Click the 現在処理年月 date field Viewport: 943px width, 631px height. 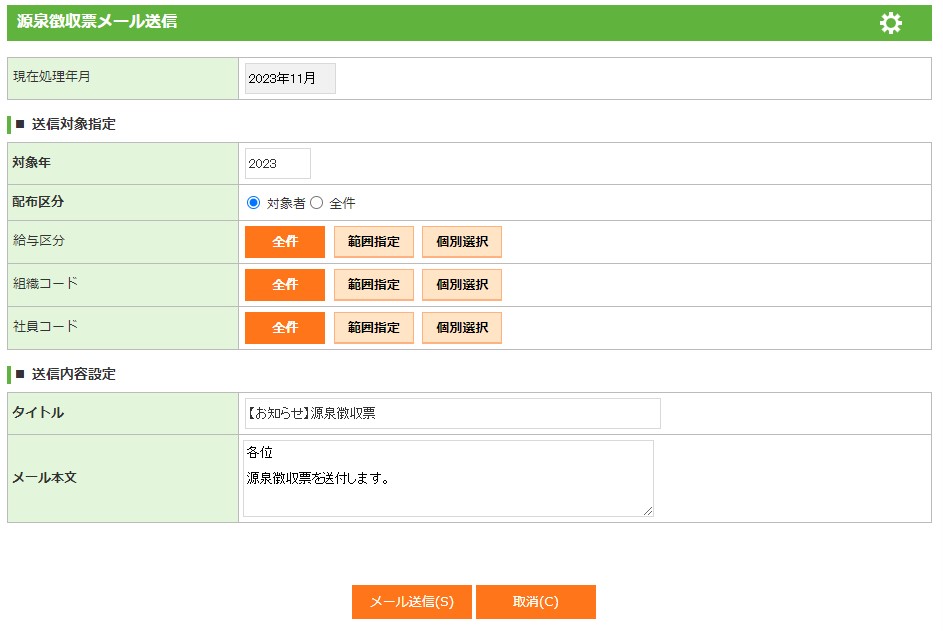pos(290,79)
